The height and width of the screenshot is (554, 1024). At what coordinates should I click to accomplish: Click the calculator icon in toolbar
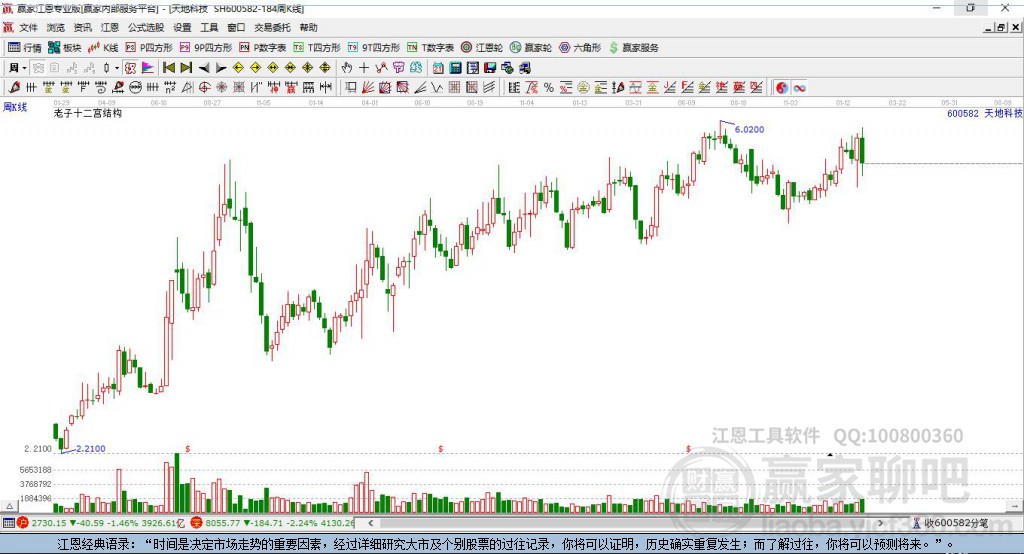click(455, 67)
